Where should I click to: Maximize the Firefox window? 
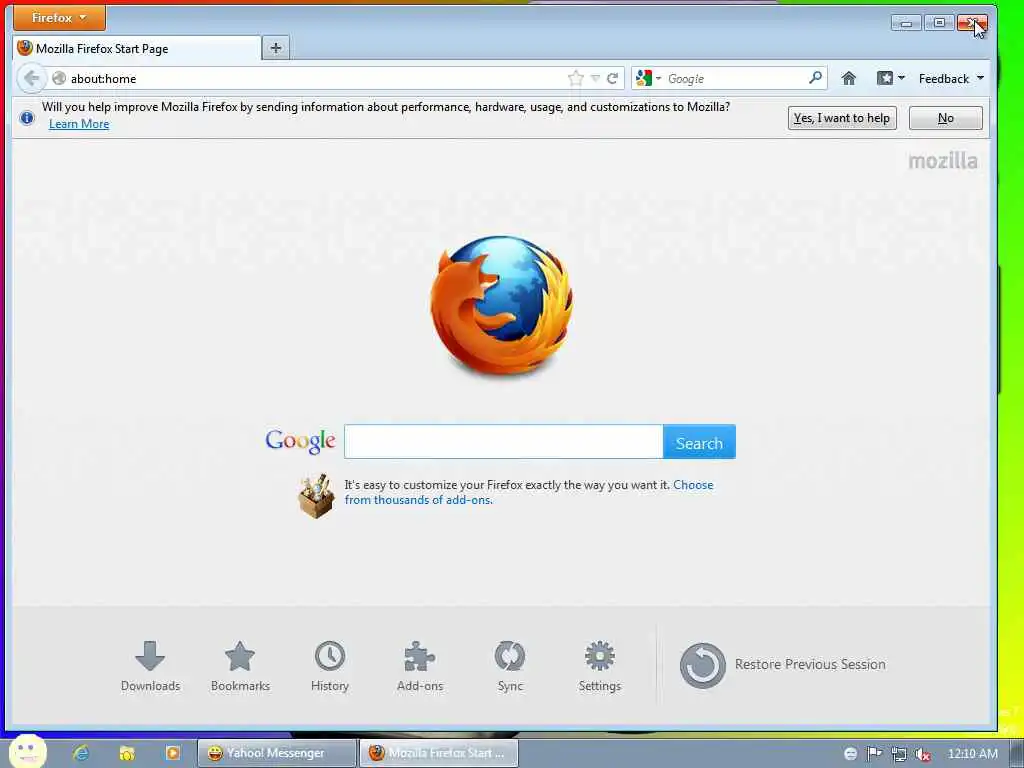pos(939,23)
